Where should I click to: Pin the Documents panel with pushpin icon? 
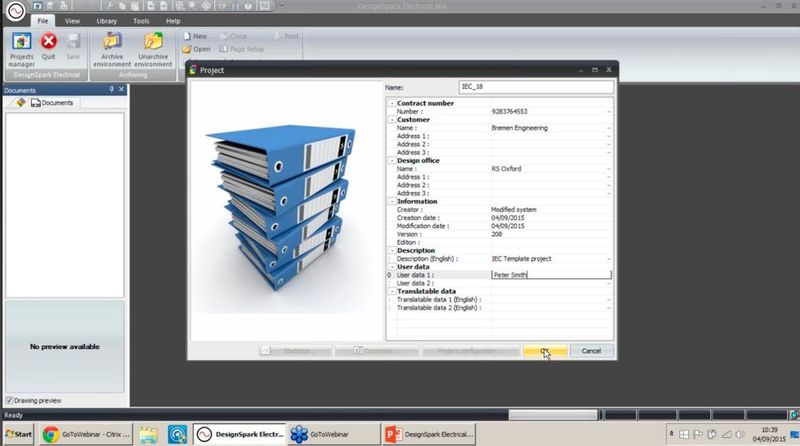pyautogui.click(x=111, y=90)
